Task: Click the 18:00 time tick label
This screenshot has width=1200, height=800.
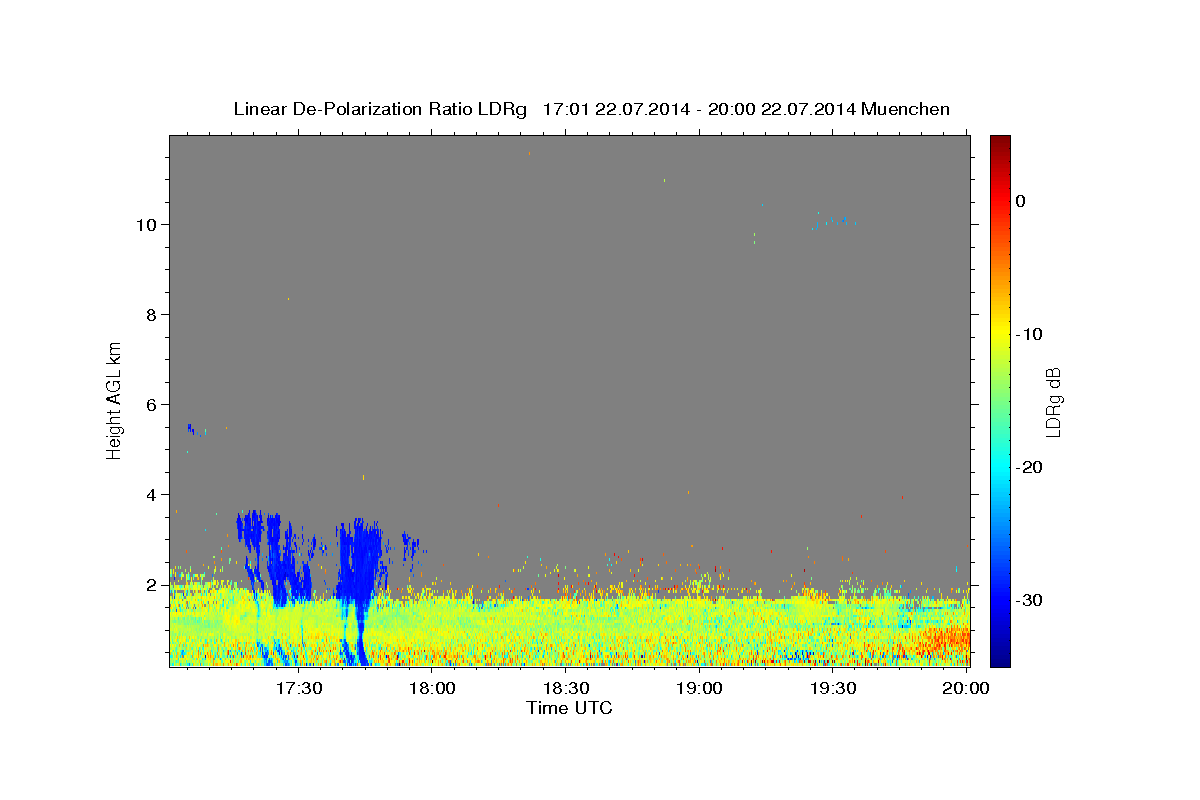Action: click(433, 688)
